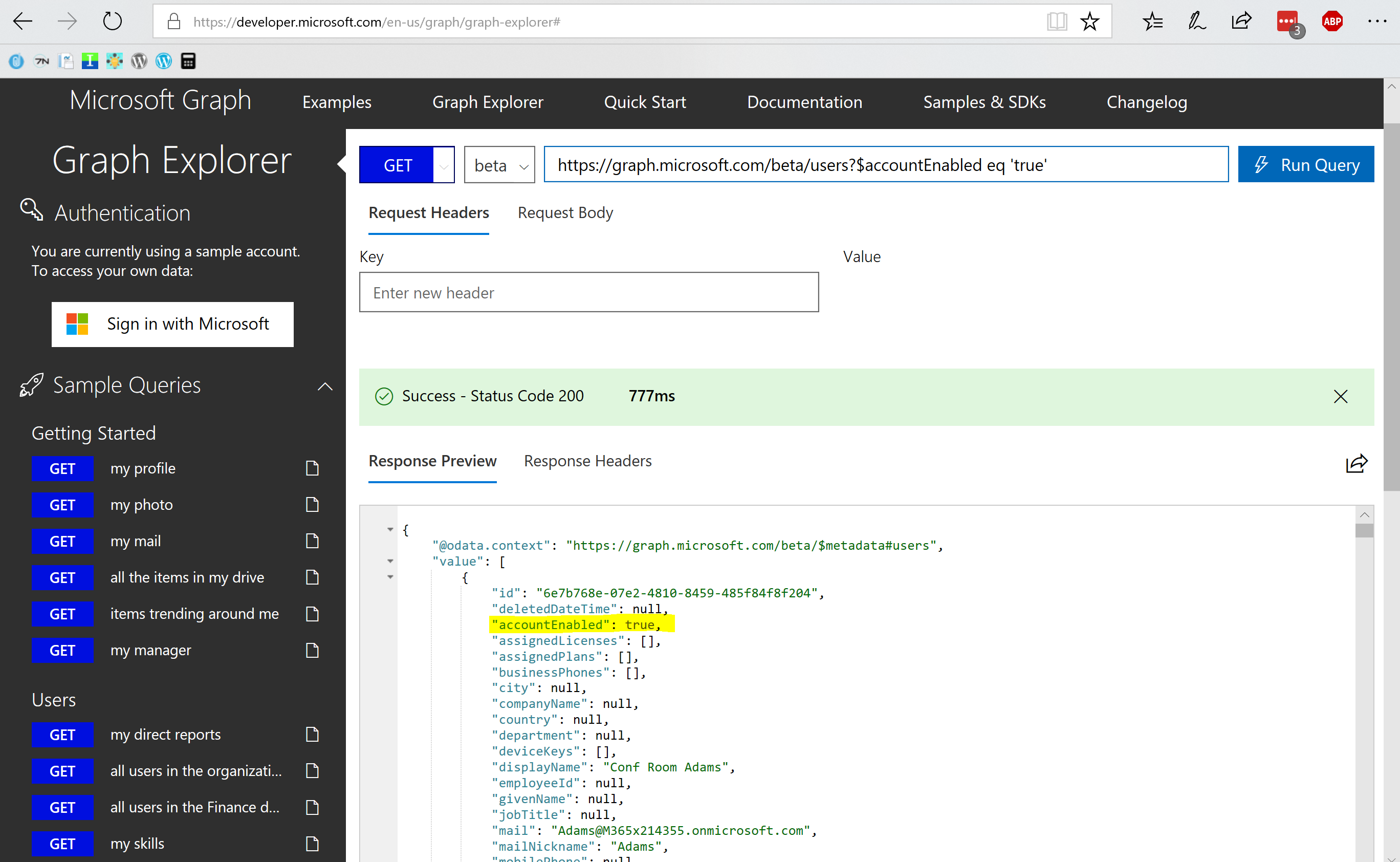The width and height of the screenshot is (1400, 862).
Task: Run the my mail sample query
Action: (x=62, y=541)
